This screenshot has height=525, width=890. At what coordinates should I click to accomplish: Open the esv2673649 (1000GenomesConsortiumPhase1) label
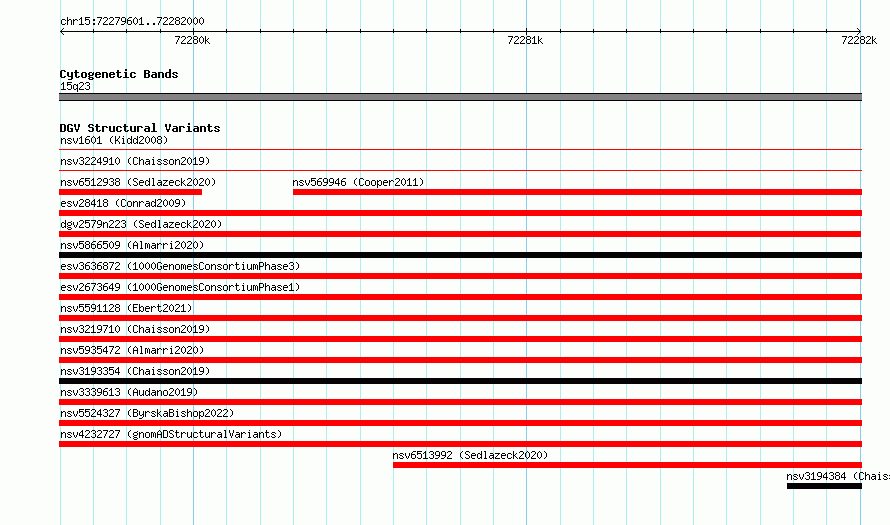180,287
